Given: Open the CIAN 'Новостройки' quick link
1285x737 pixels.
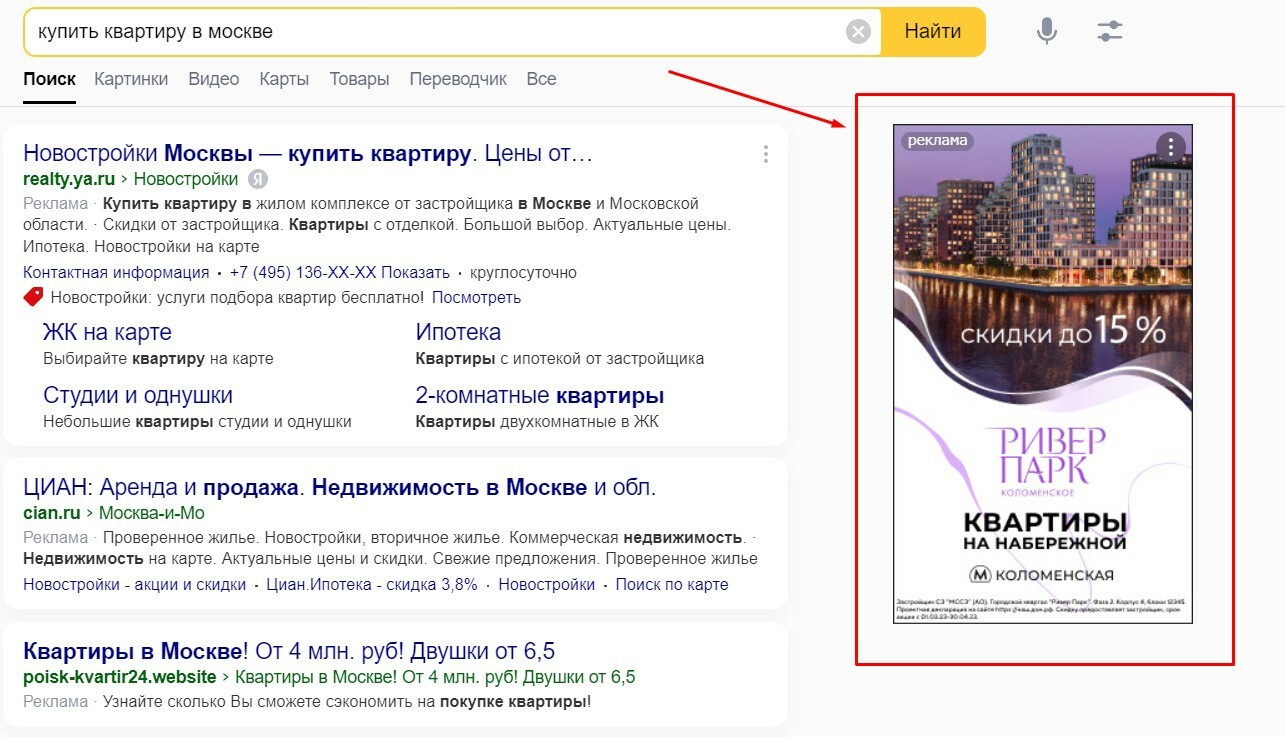Looking at the screenshot, I should coord(547,584).
